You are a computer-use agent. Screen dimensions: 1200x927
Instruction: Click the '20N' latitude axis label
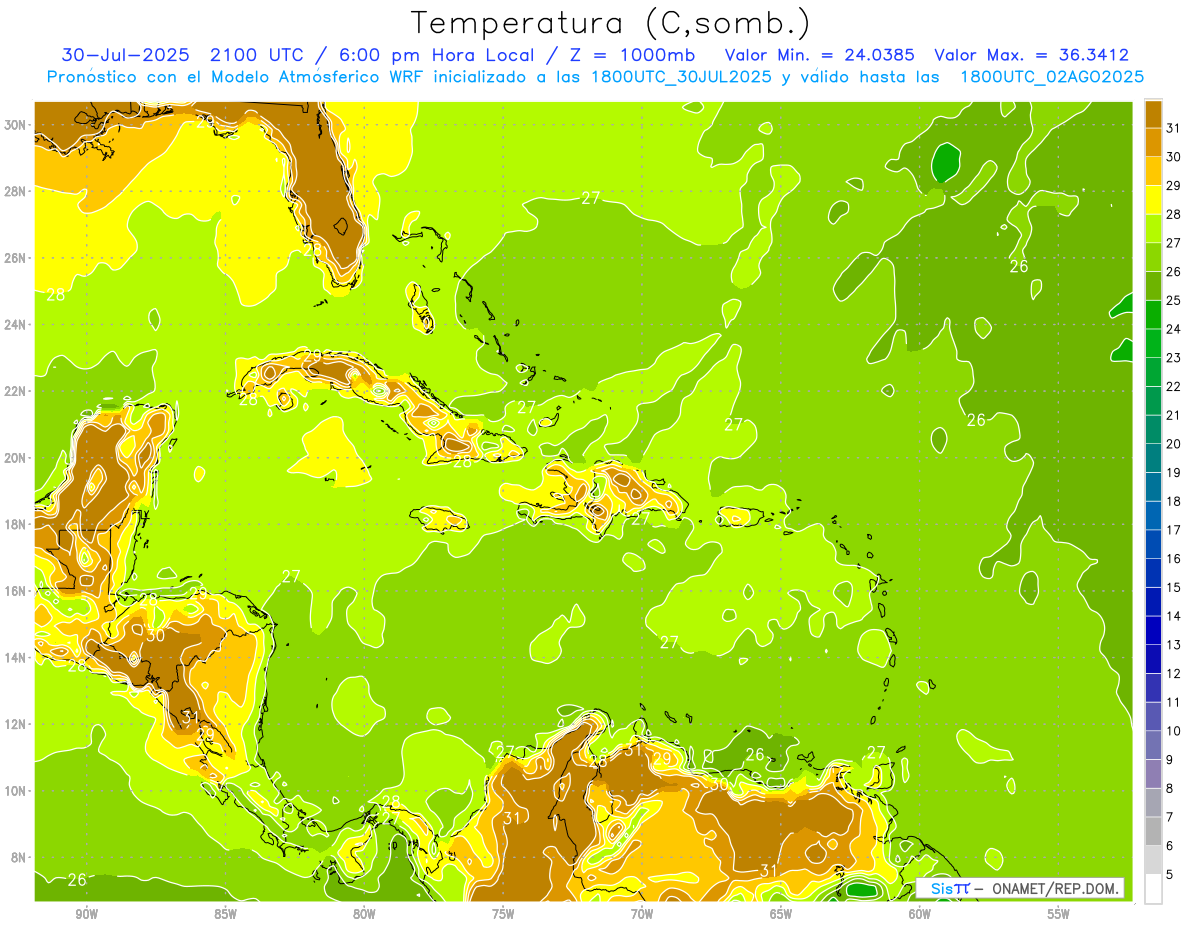coord(17,458)
